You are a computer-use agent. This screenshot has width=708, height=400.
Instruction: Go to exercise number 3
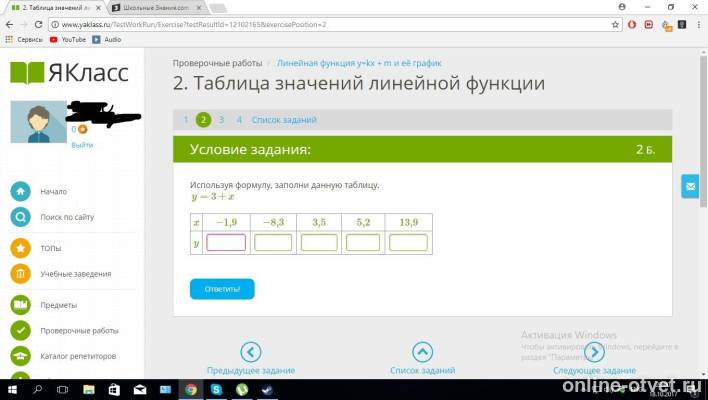pyautogui.click(x=221, y=120)
